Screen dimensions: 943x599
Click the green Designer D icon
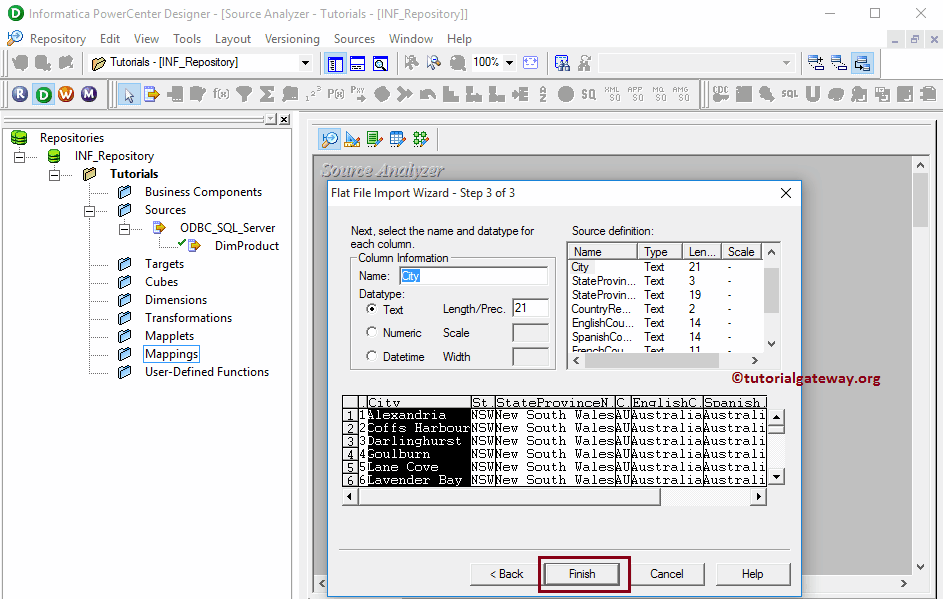[x=43, y=94]
